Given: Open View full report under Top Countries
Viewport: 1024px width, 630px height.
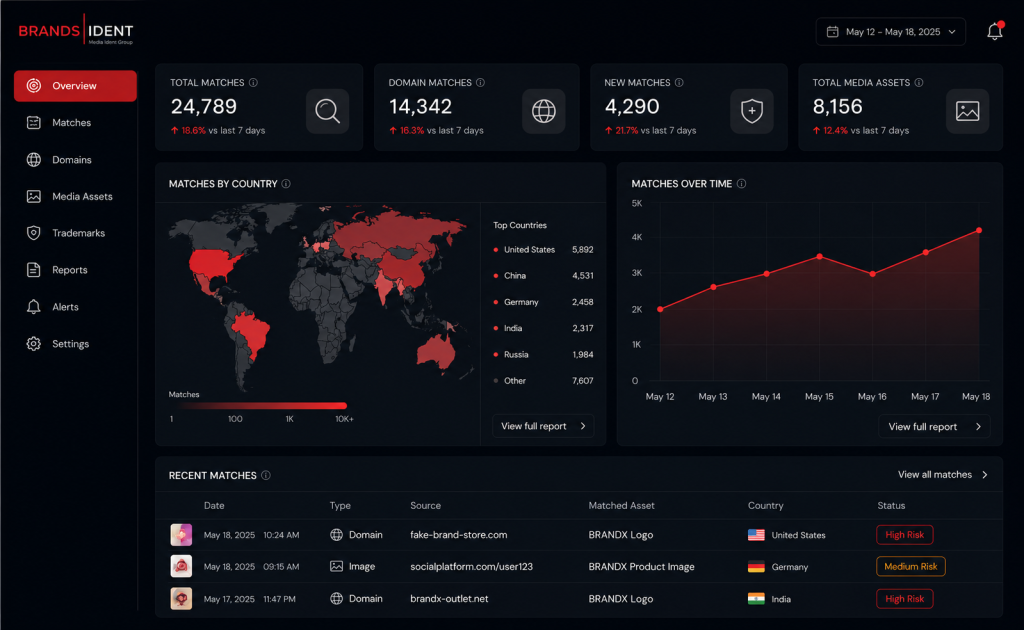Looking at the screenshot, I should tap(543, 426).
